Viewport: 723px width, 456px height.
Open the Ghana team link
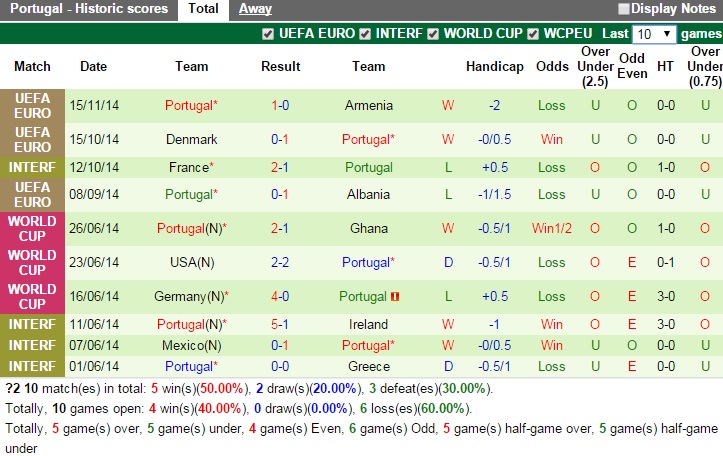[368, 228]
